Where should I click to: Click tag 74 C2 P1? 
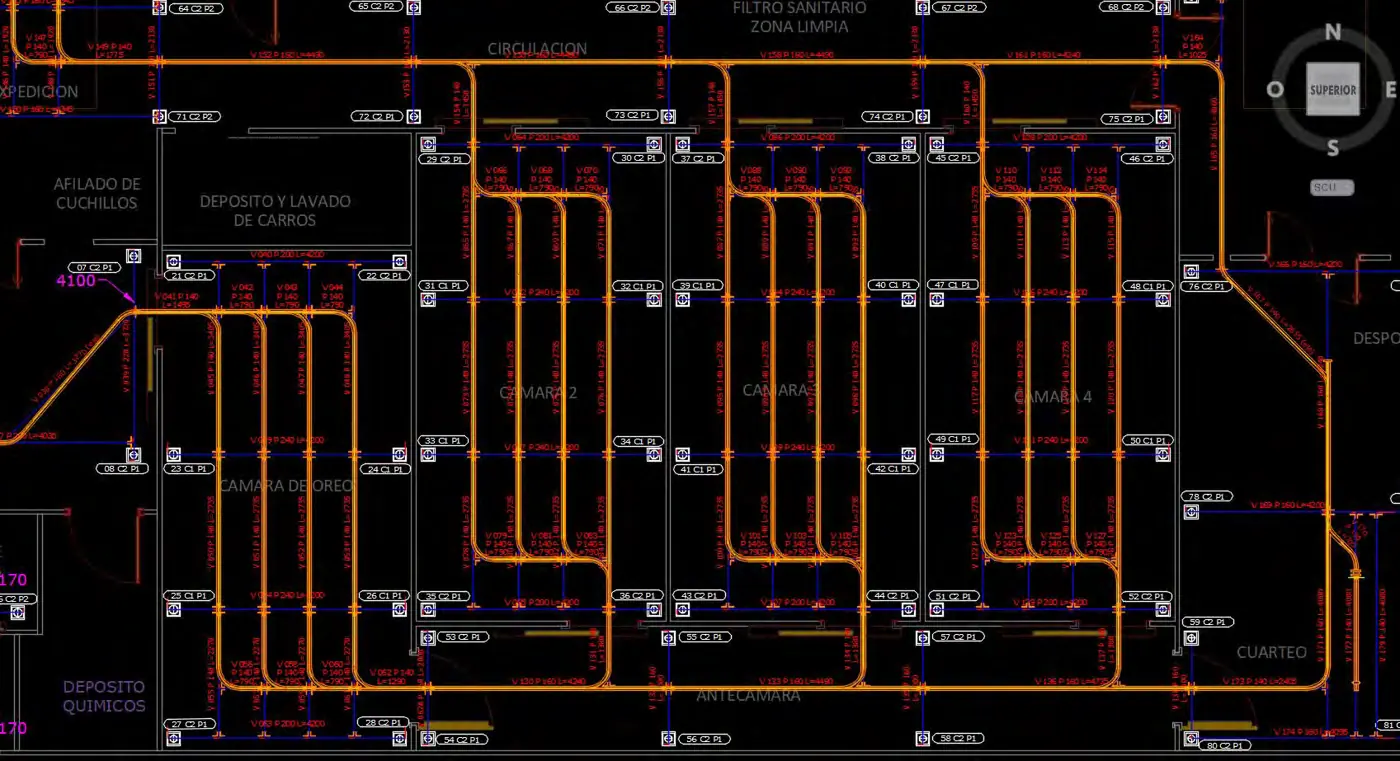887,117
